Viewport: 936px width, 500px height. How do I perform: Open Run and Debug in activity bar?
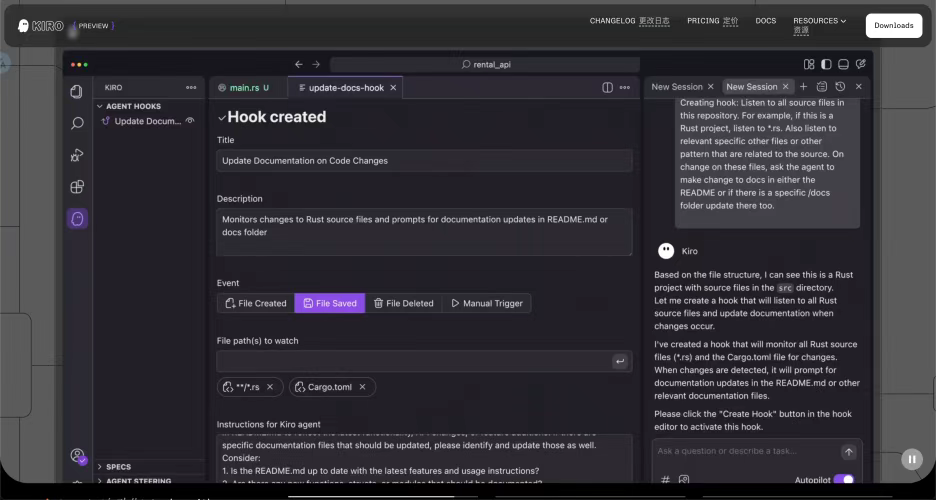point(77,155)
